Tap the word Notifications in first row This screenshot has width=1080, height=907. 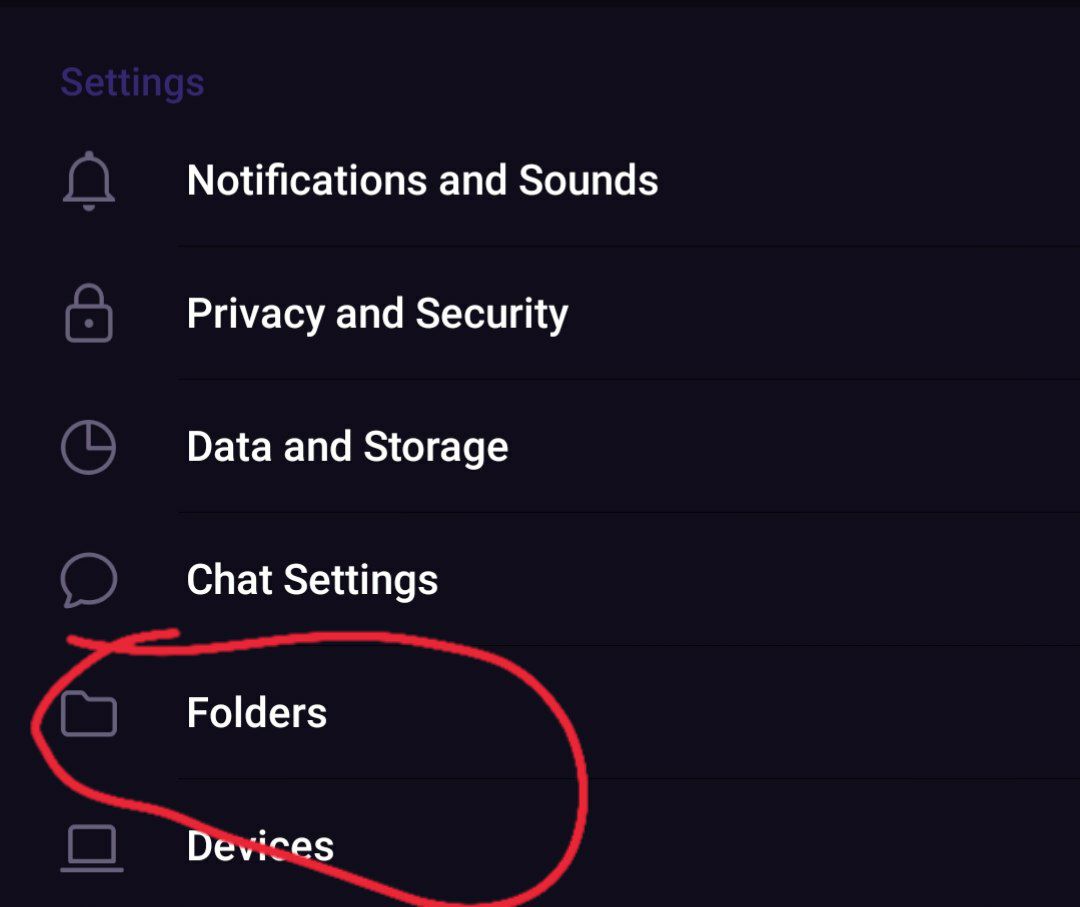pyautogui.click(x=307, y=180)
